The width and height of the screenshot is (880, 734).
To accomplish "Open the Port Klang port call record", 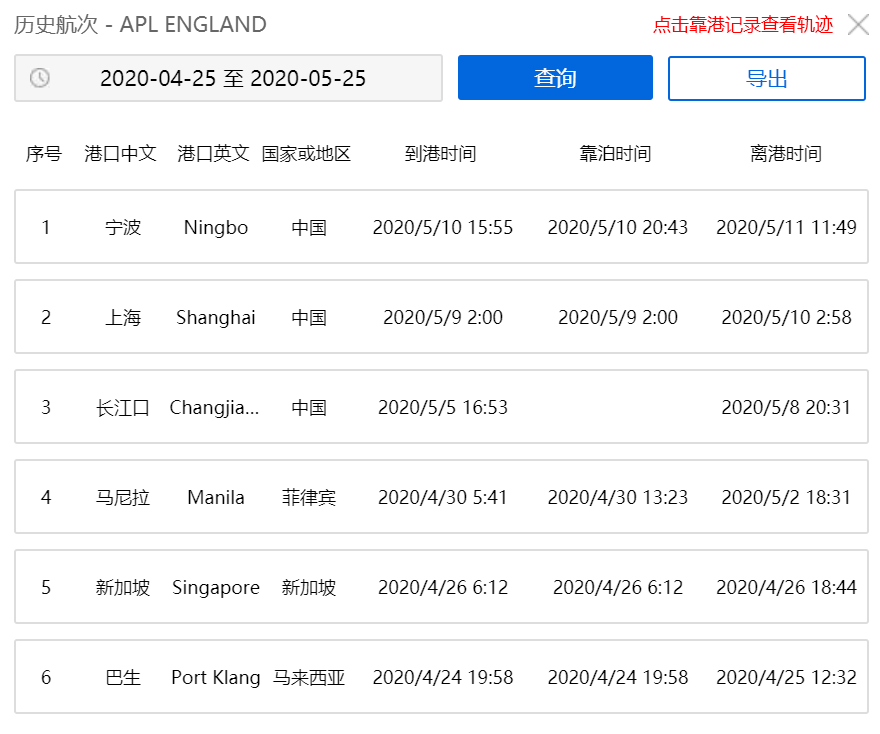I will pyautogui.click(x=441, y=677).
